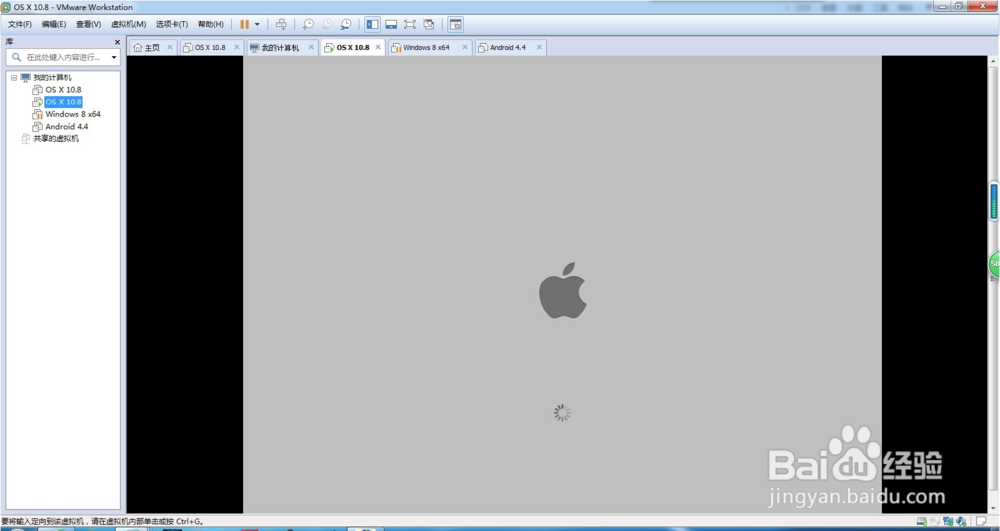Close the 我的计算机 tab
1000x531 pixels.
pyautogui.click(x=311, y=47)
